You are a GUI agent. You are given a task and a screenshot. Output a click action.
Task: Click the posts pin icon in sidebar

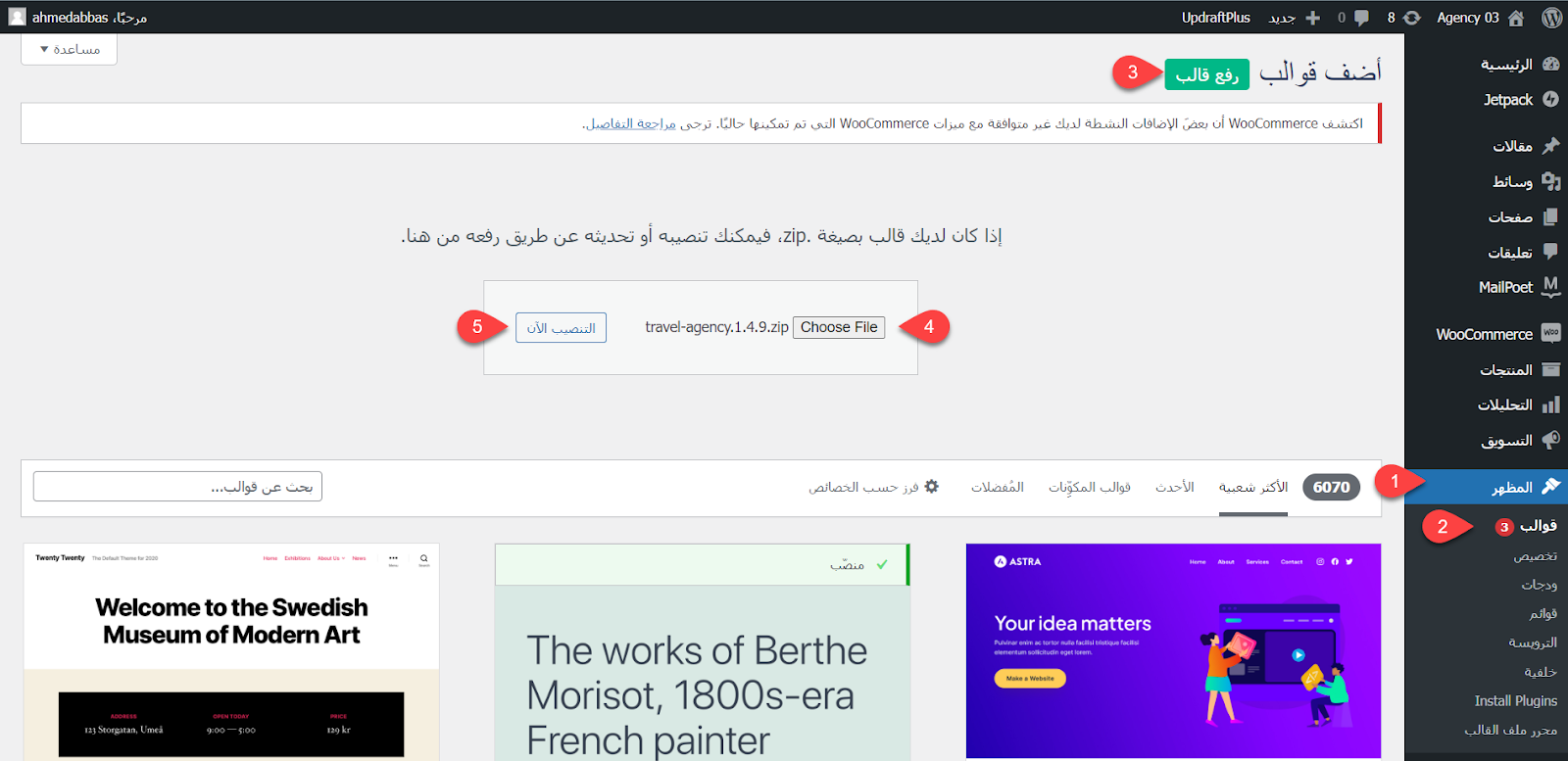pyautogui.click(x=1550, y=146)
